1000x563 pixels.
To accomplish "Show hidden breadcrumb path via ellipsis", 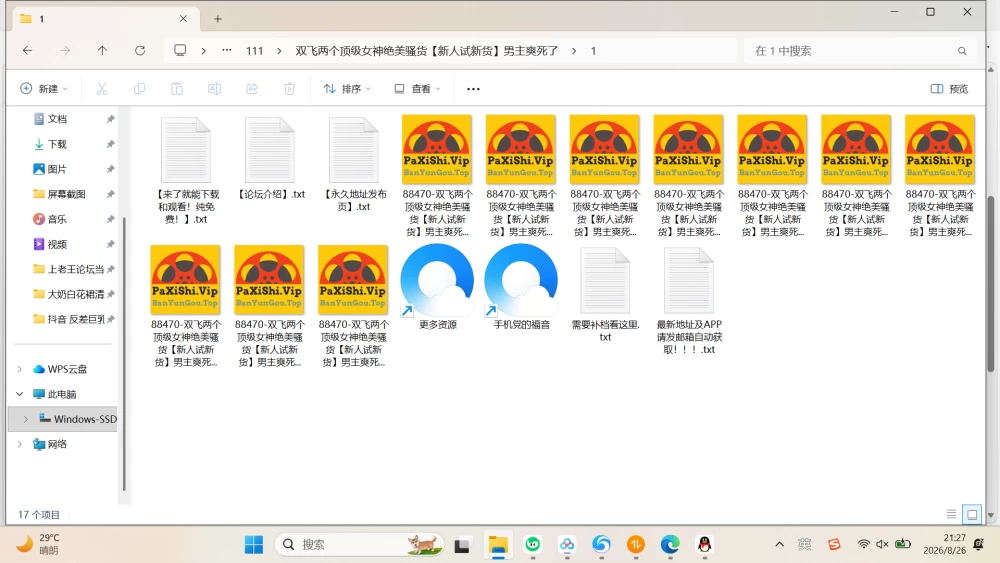I will 226,50.
